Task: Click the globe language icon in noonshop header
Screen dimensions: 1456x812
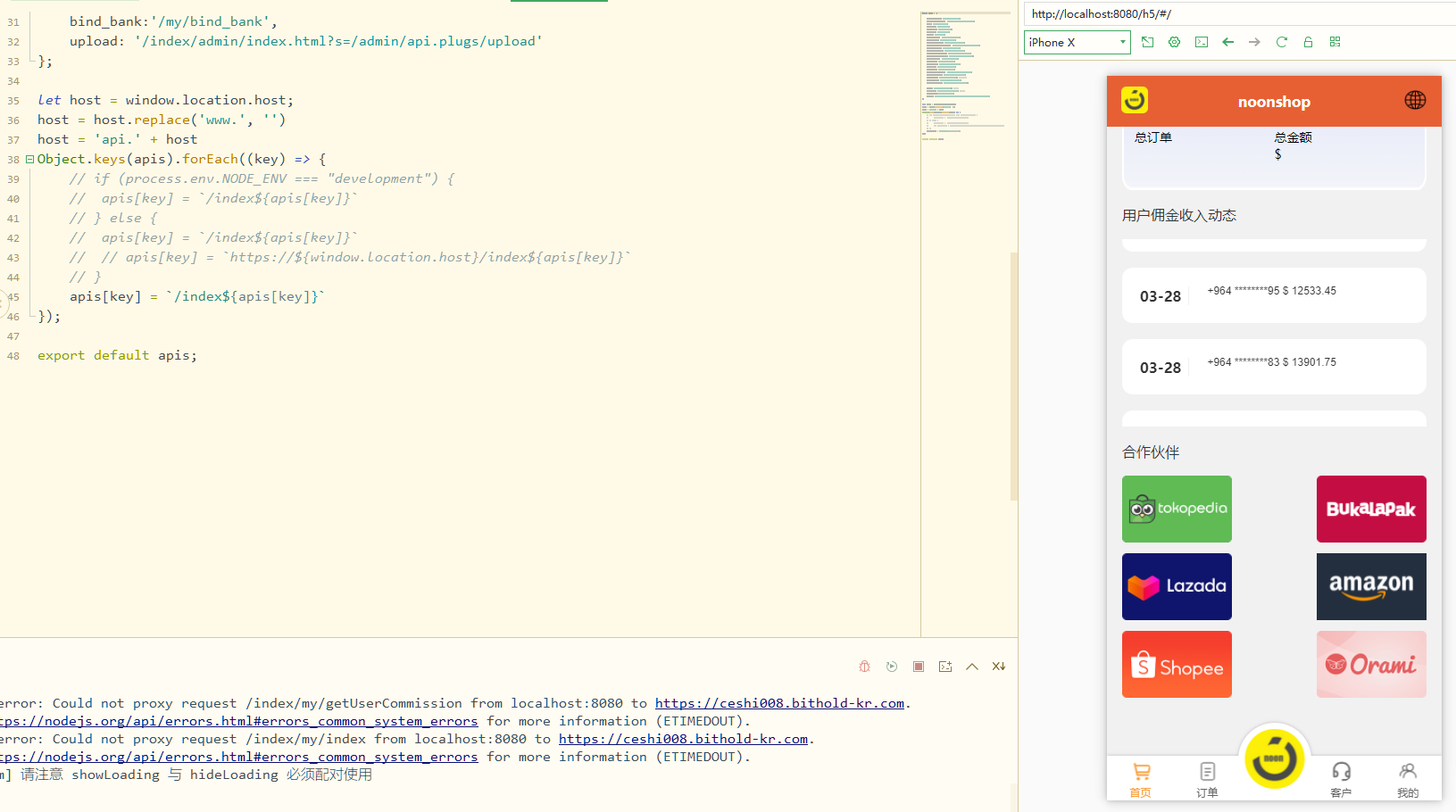Action: click(1415, 101)
